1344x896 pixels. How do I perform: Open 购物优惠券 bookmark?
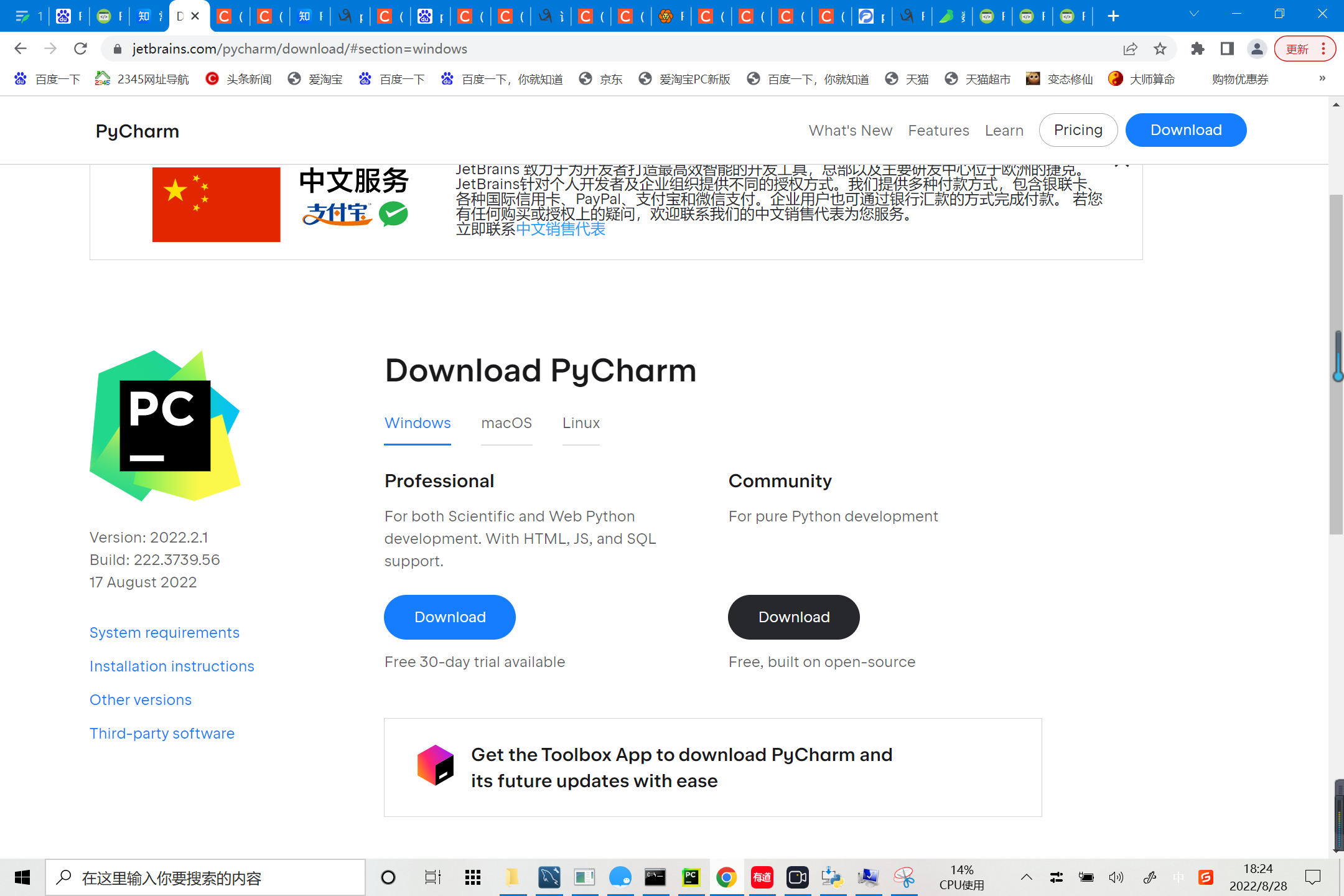(1240, 79)
